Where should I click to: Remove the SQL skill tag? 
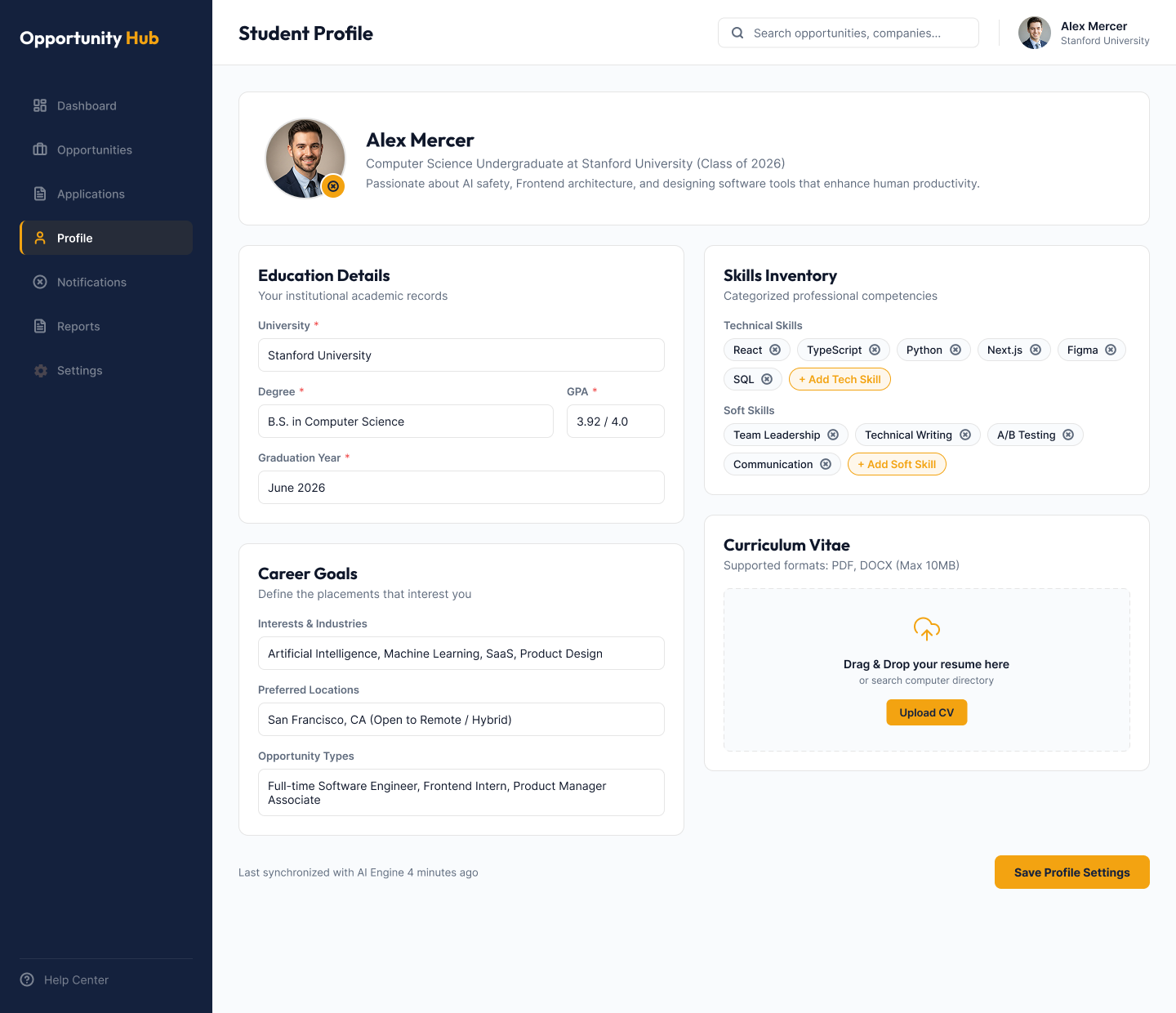[x=767, y=379]
